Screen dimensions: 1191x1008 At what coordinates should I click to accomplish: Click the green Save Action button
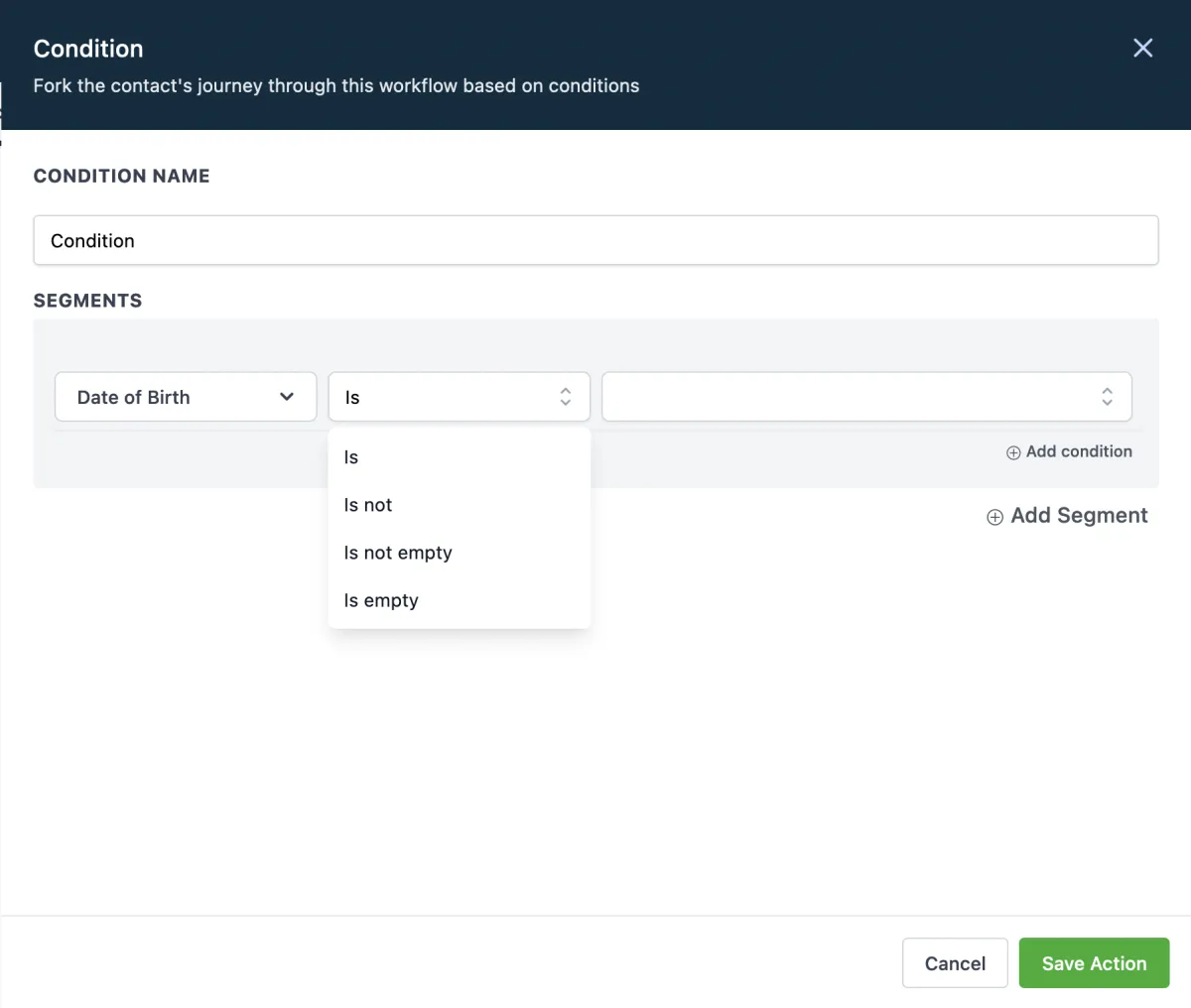1094,963
